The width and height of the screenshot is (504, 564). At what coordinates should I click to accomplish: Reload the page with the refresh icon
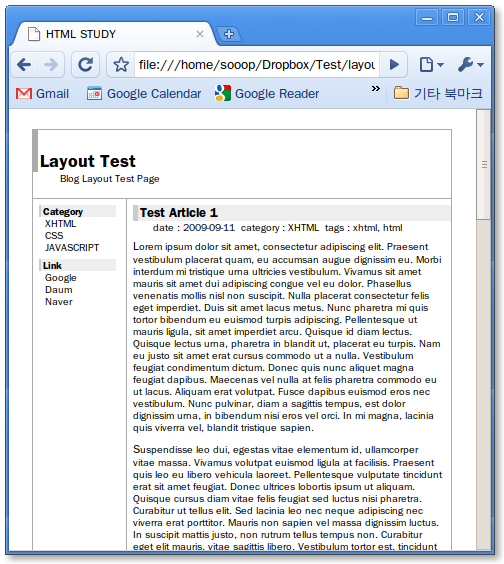point(85,65)
